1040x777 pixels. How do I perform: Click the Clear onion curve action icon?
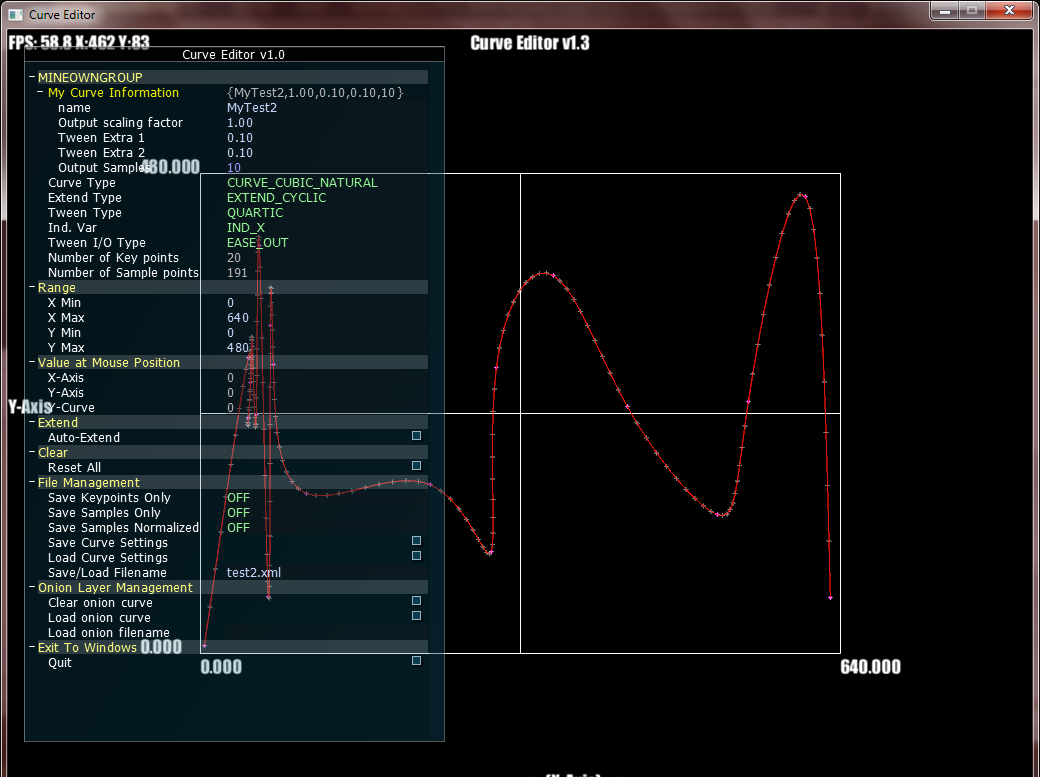(415, 601)
